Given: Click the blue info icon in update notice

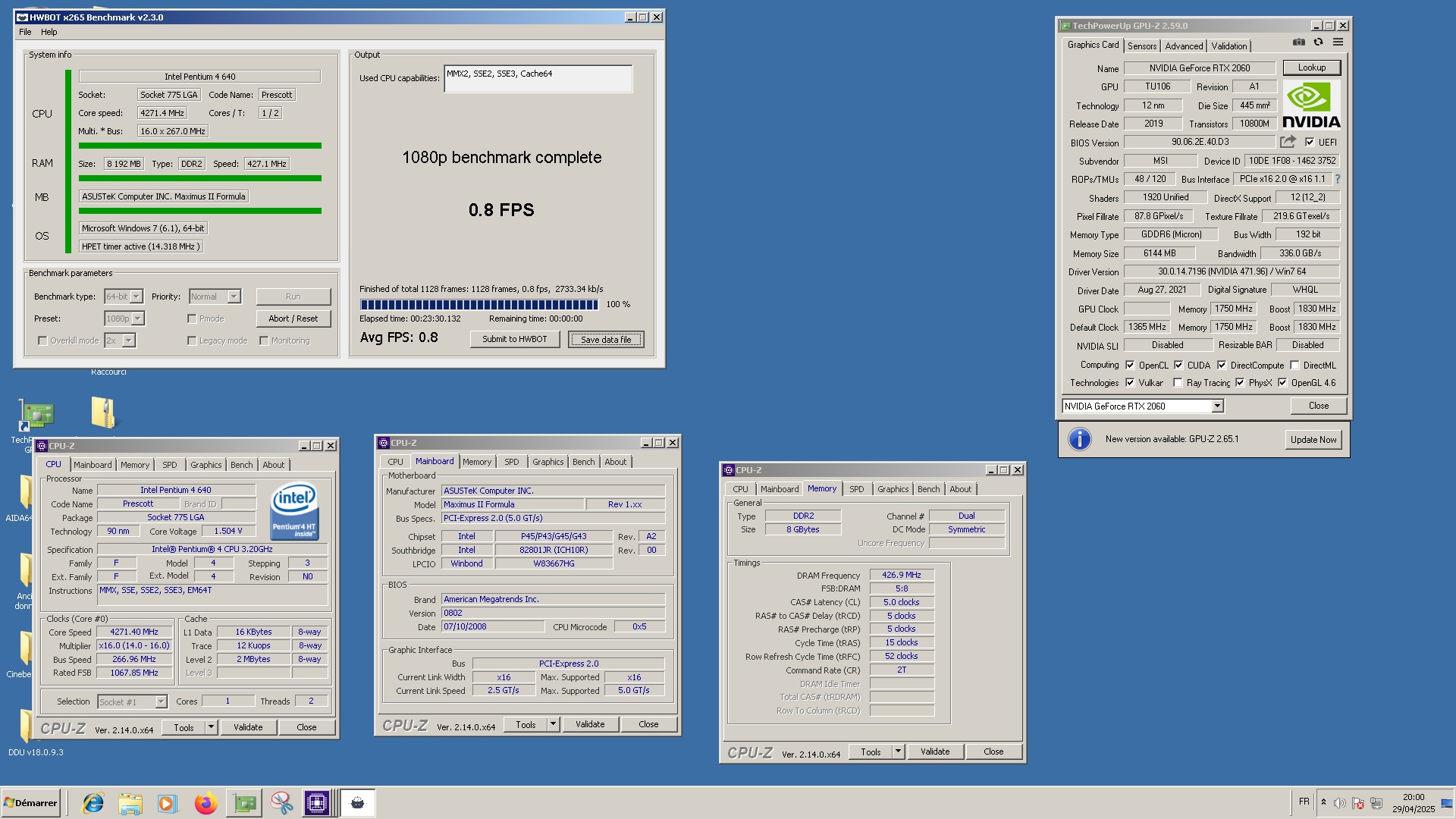Looking at the screenshot, I should [x=1079, y=439].
